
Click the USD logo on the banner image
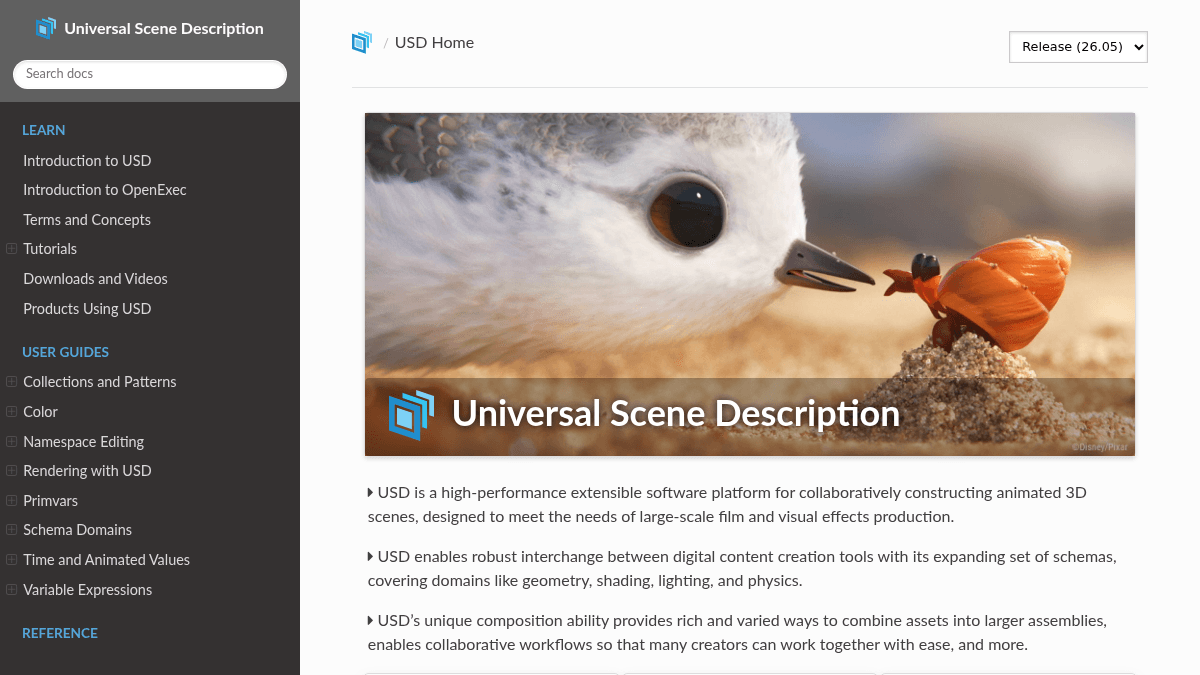(x=412, y=415)
